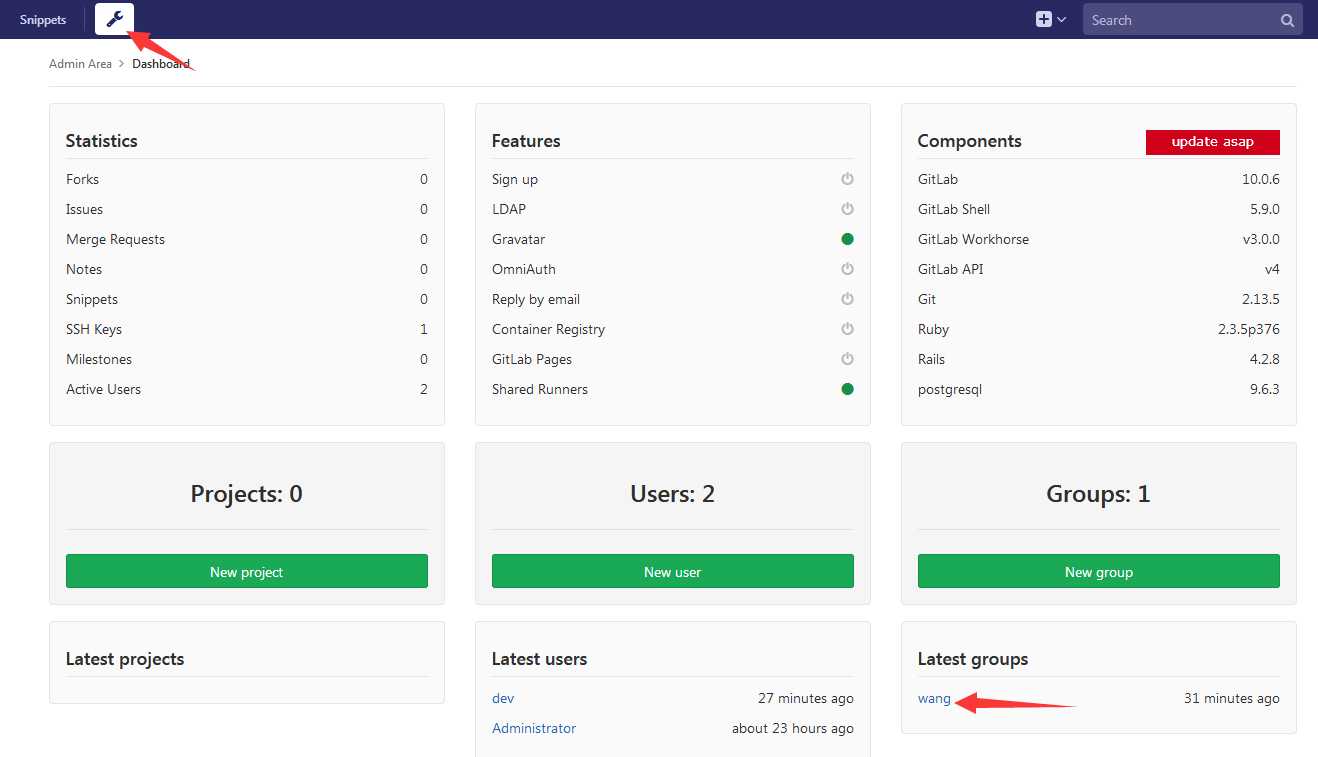Click the Rails 4.2.8 version value
The image size is (1318, 757).
point(1264,359)
